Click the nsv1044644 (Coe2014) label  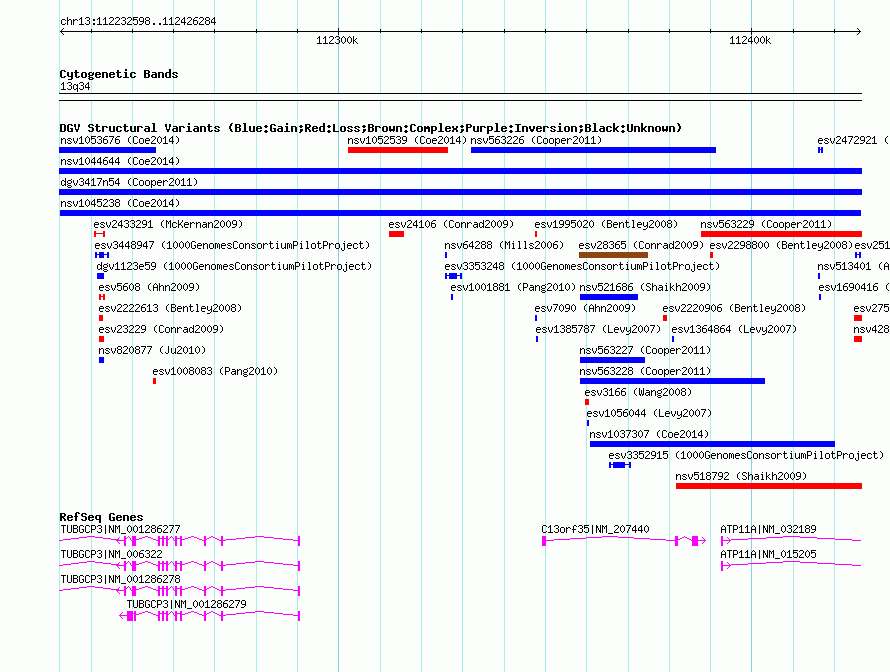point(120,161)
